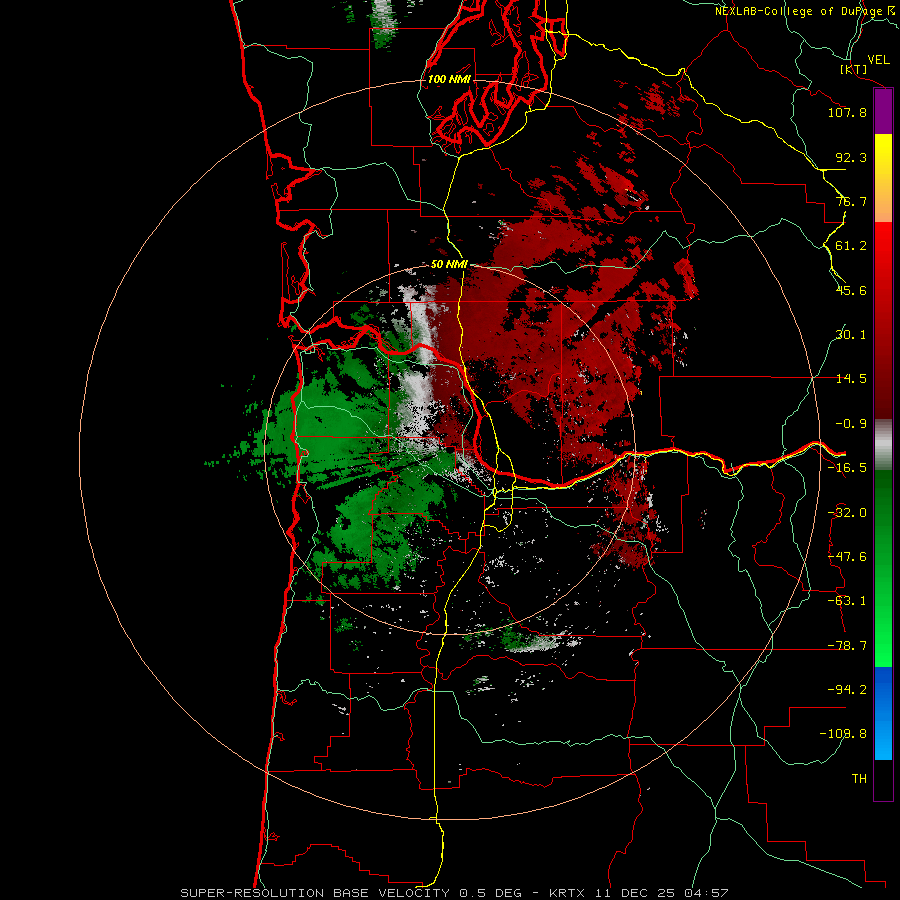Click the 61.2 velocity scale value
900x900 pixels.
pos(851,246)
